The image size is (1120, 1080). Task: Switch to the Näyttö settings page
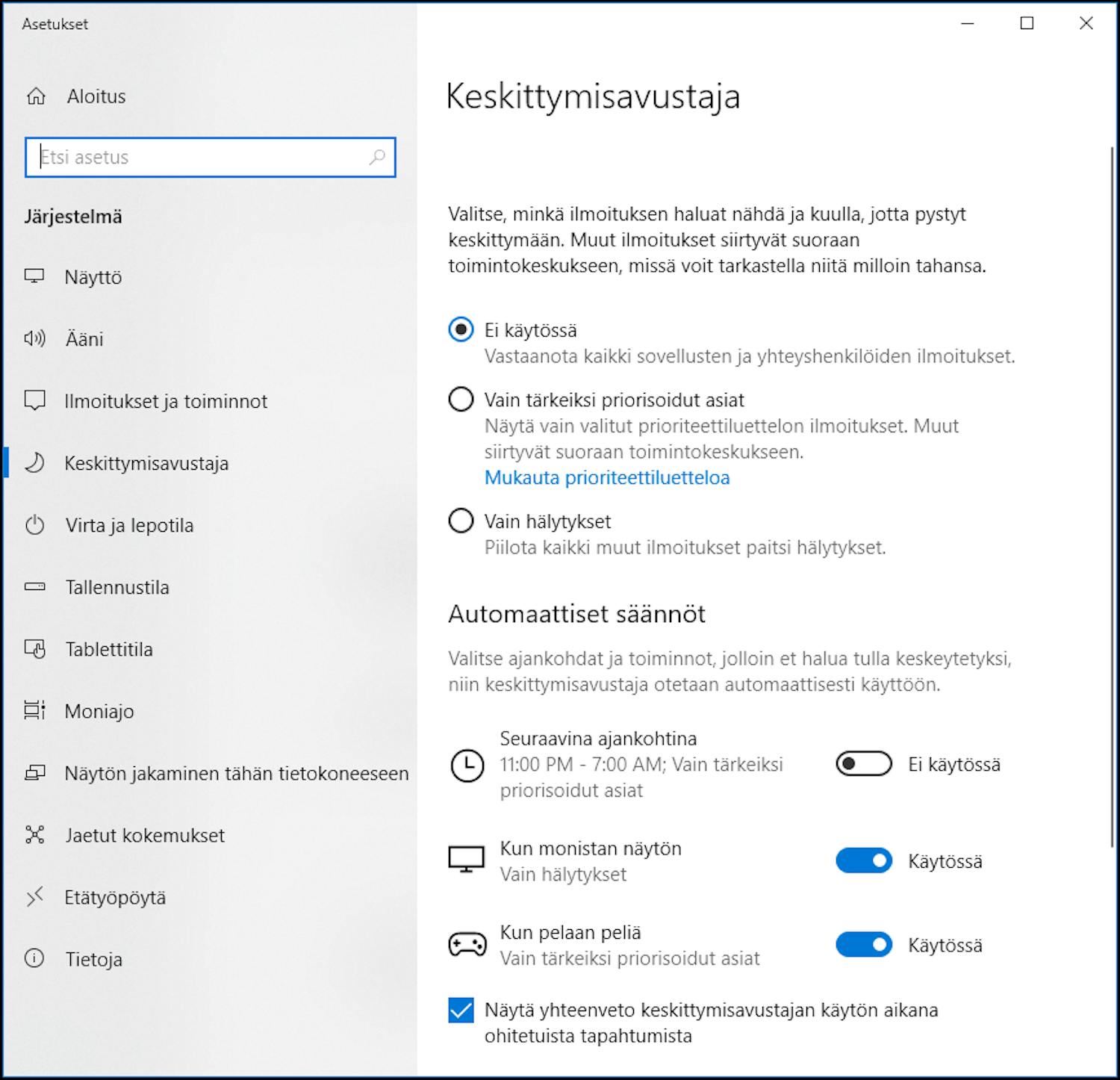(35, 277)
